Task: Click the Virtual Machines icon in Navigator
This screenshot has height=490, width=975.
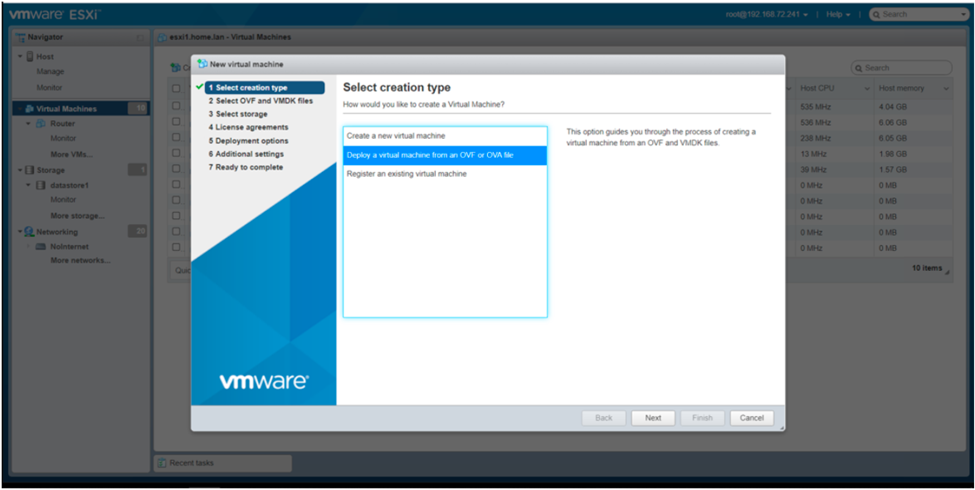Action: [29, 109]
